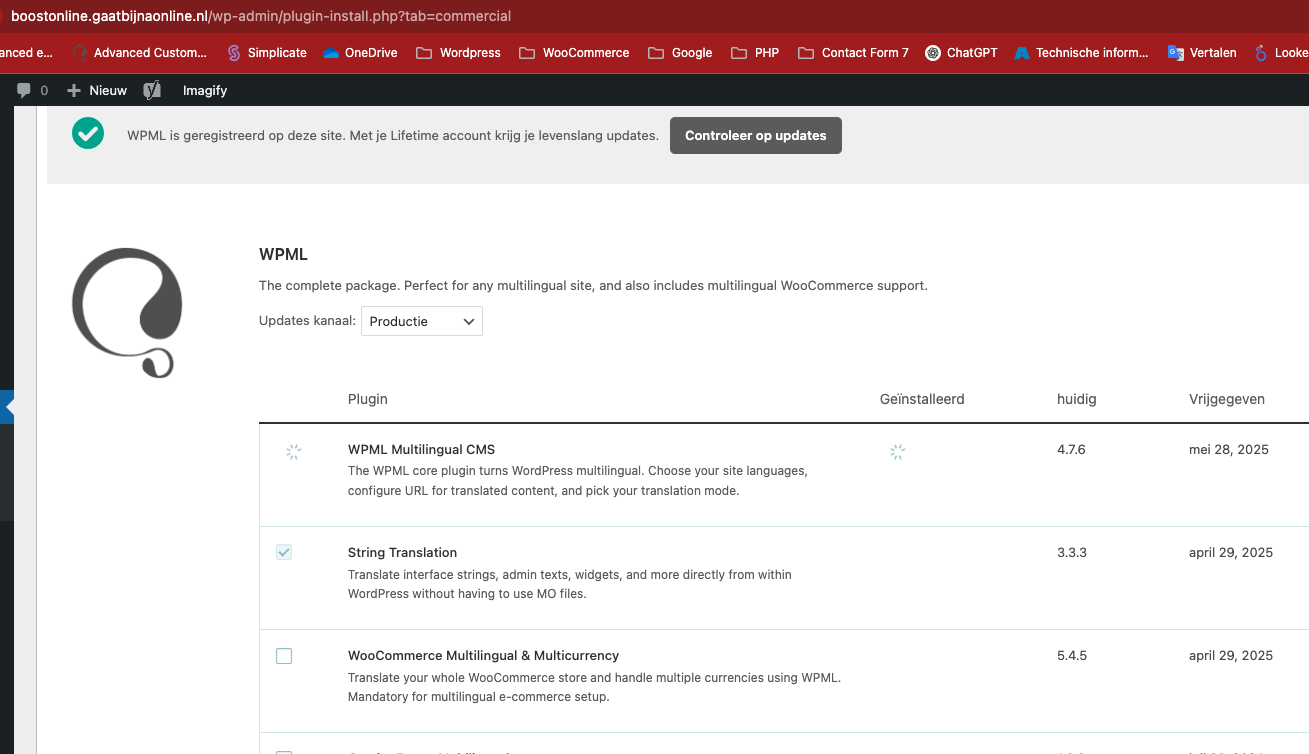Click the browser address bar URL

[261, 16]
